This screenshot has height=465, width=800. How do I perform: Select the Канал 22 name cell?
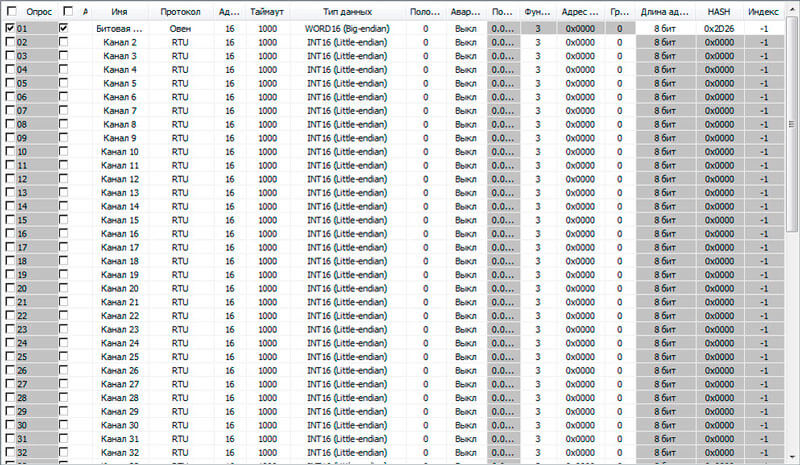tap(119, 316)
